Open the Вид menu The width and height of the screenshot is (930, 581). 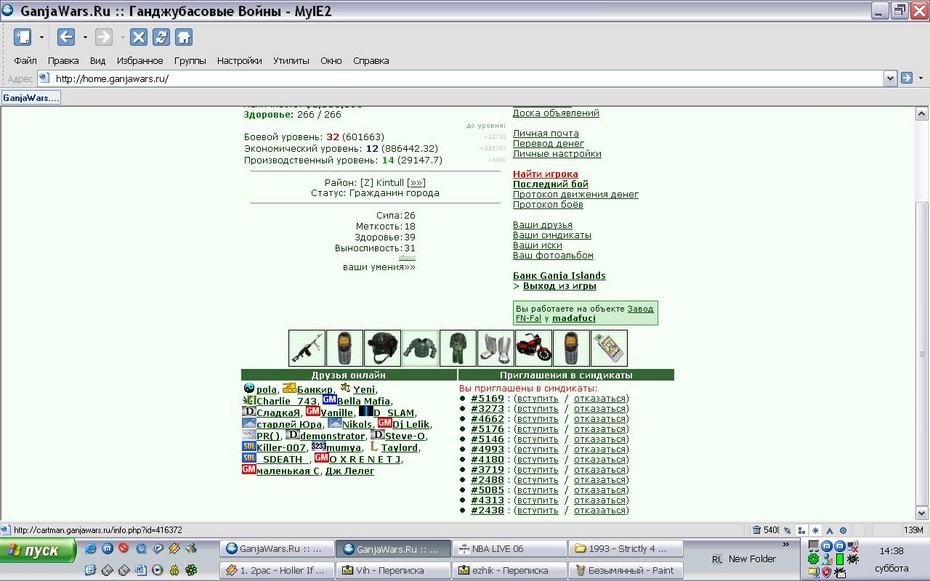pos(98,60)
